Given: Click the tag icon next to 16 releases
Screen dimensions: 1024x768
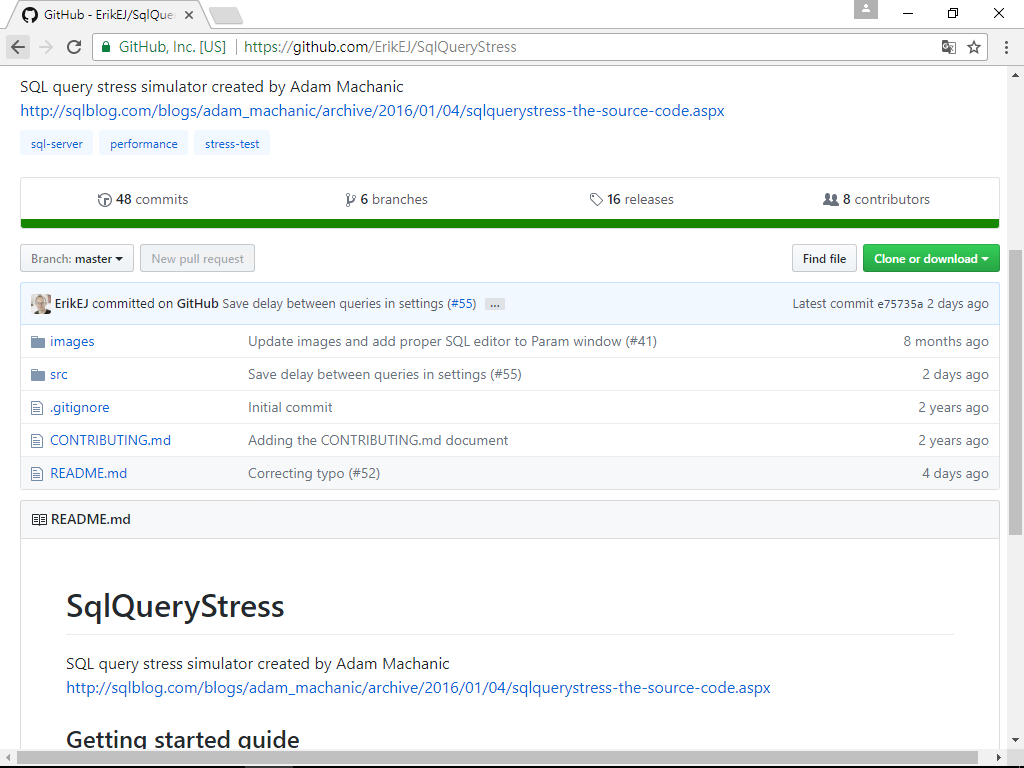Looking at the screenshot, I should click(x=597, y=199).
